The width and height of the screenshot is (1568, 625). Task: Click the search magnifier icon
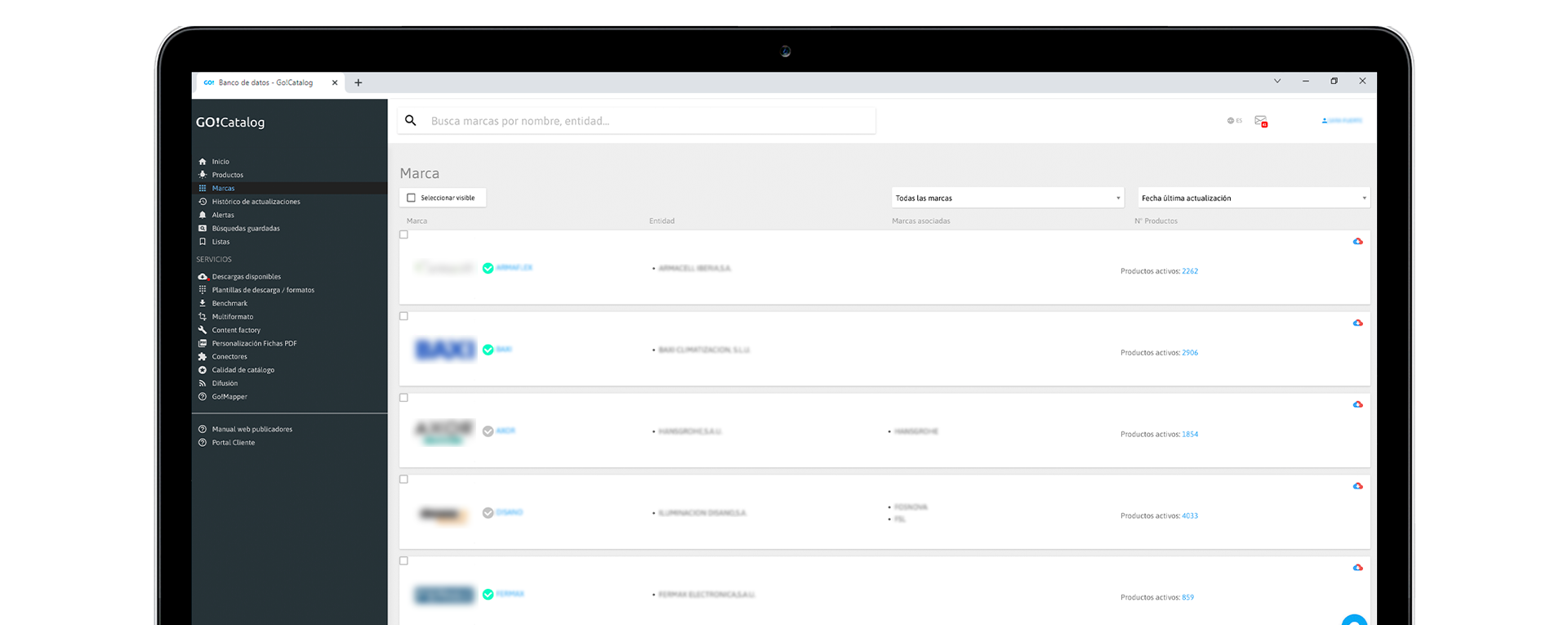411,121
